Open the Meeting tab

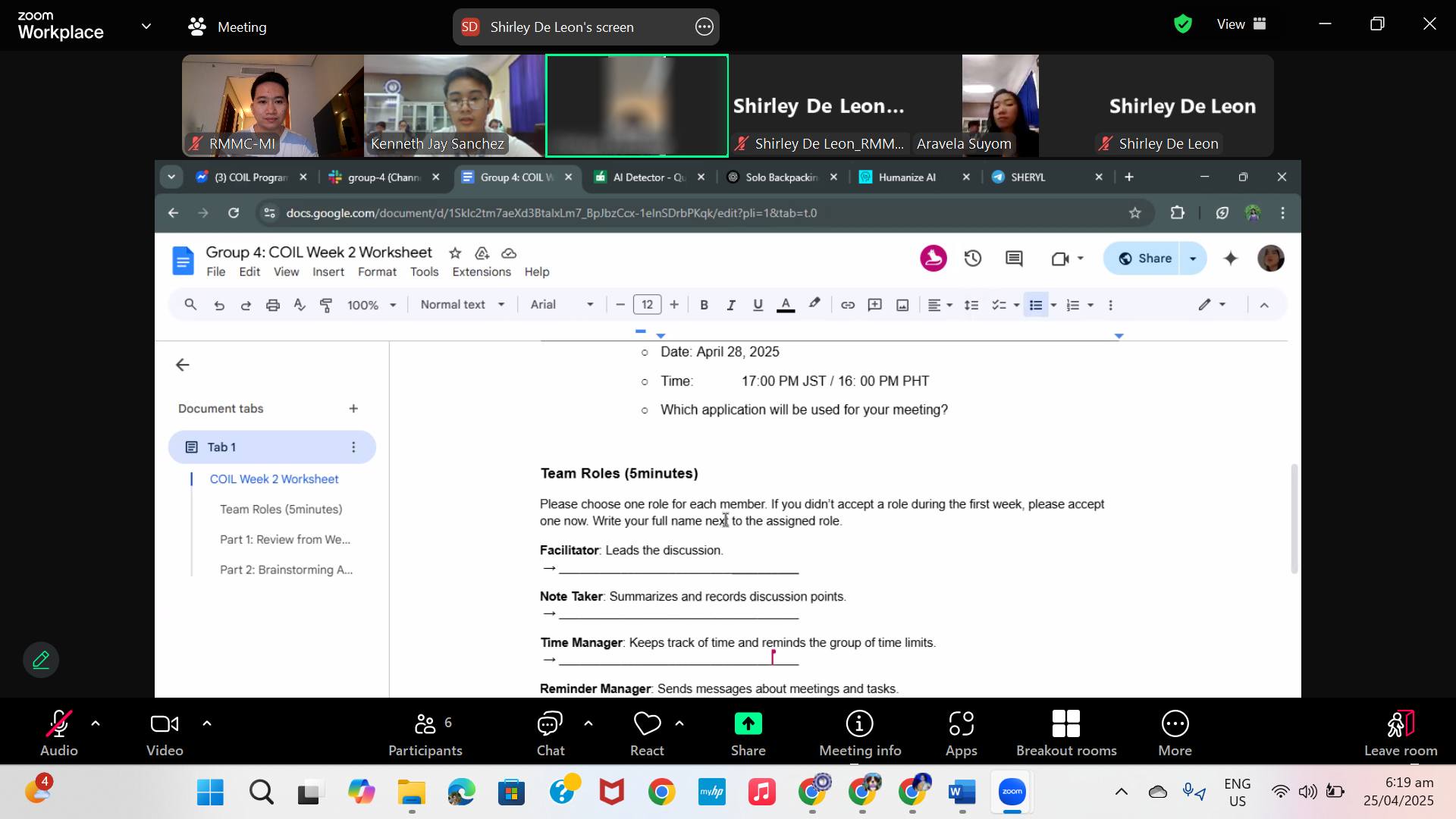[x=227, y=27]
